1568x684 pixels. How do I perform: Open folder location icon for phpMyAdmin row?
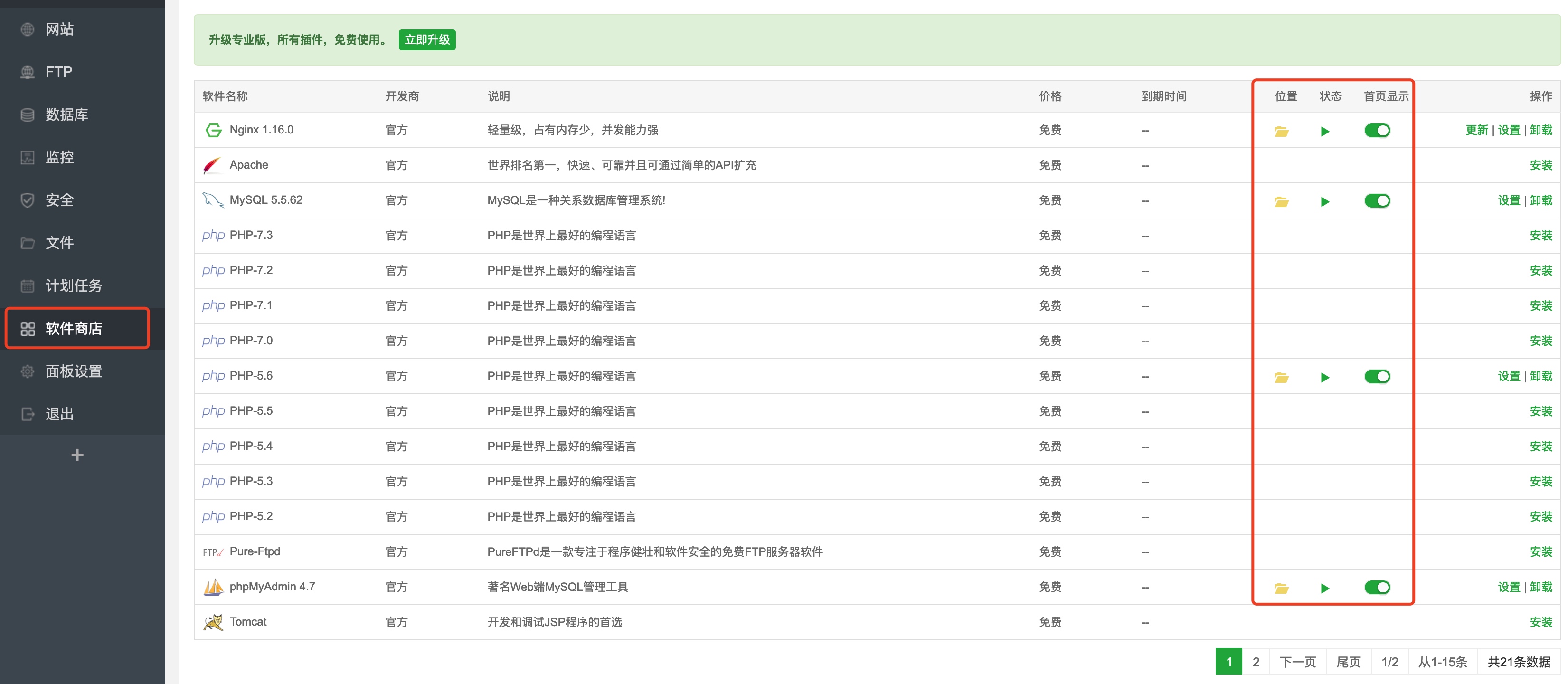coord(1281,589)
